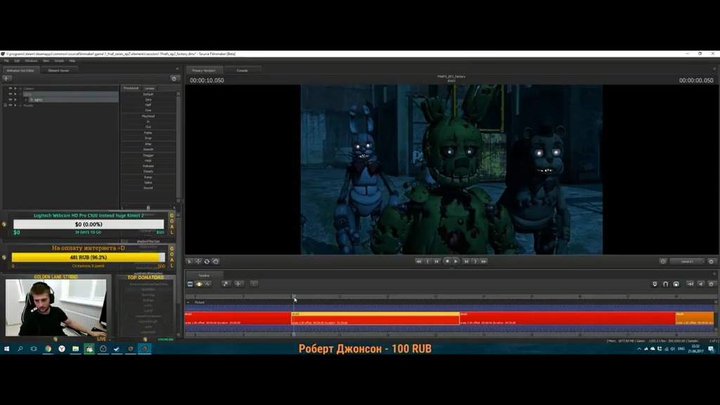Expand the bottom locked tree row
The image size is (720, 405).
20,105
